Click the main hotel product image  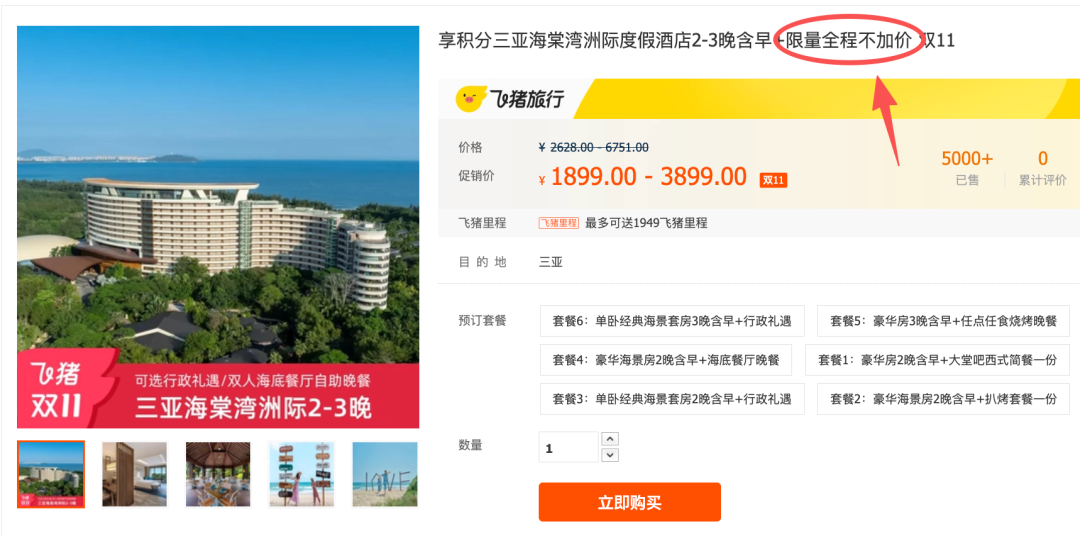218,227
